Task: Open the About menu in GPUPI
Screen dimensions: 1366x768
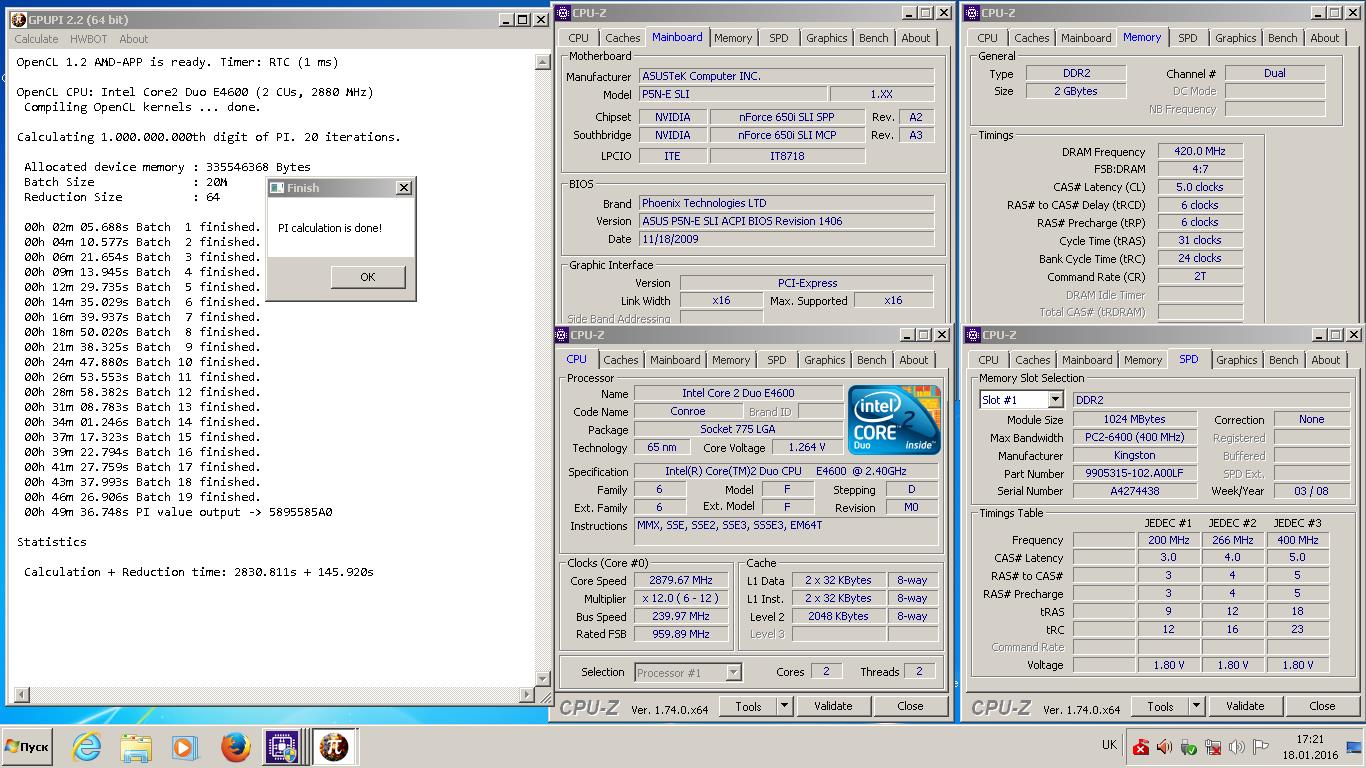Action: 133,39
